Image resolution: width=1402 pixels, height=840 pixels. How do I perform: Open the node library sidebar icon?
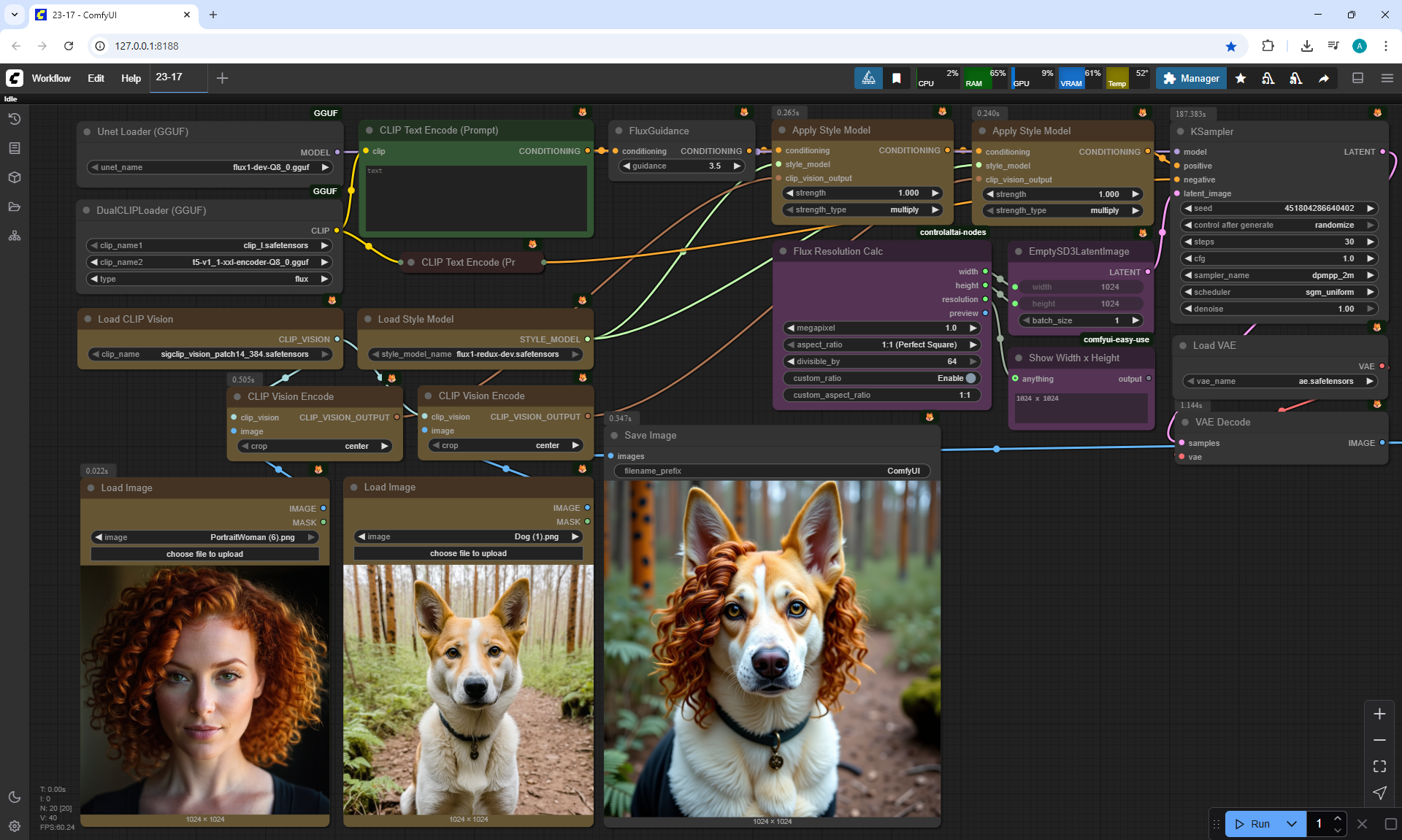[15, 148]
